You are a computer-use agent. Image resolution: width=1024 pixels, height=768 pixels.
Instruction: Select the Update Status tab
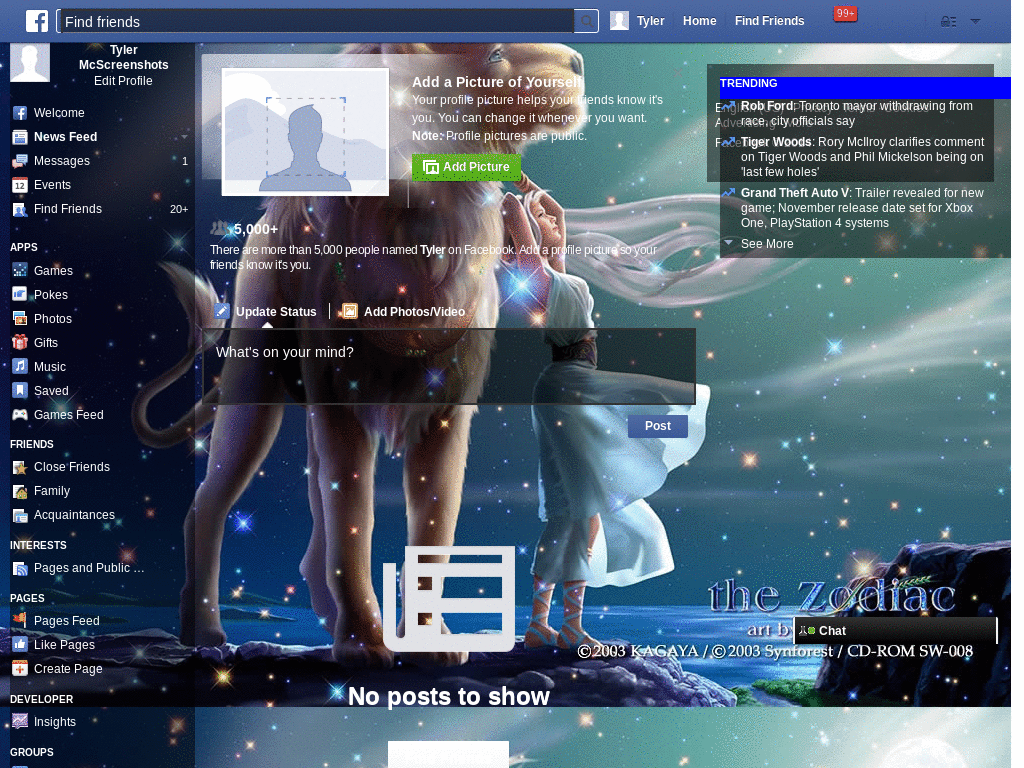tap(266, 312)
